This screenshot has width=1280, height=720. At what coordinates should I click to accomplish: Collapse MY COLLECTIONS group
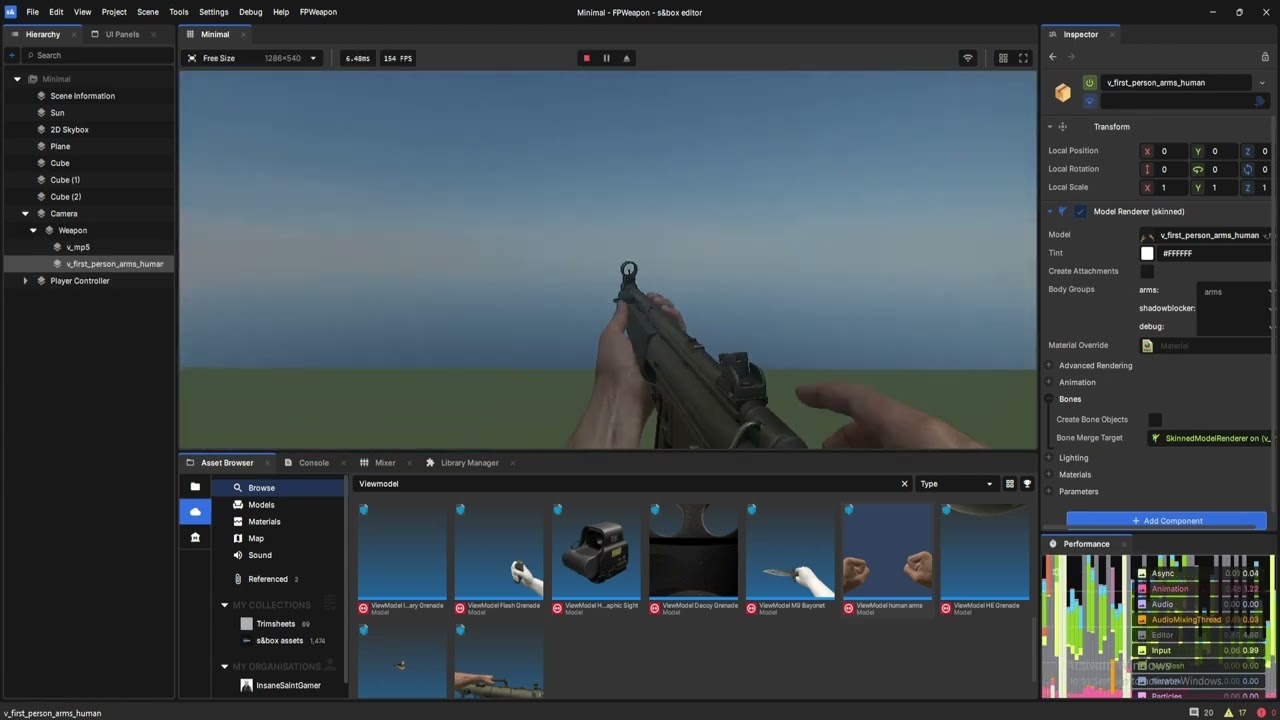coord(225,605)
